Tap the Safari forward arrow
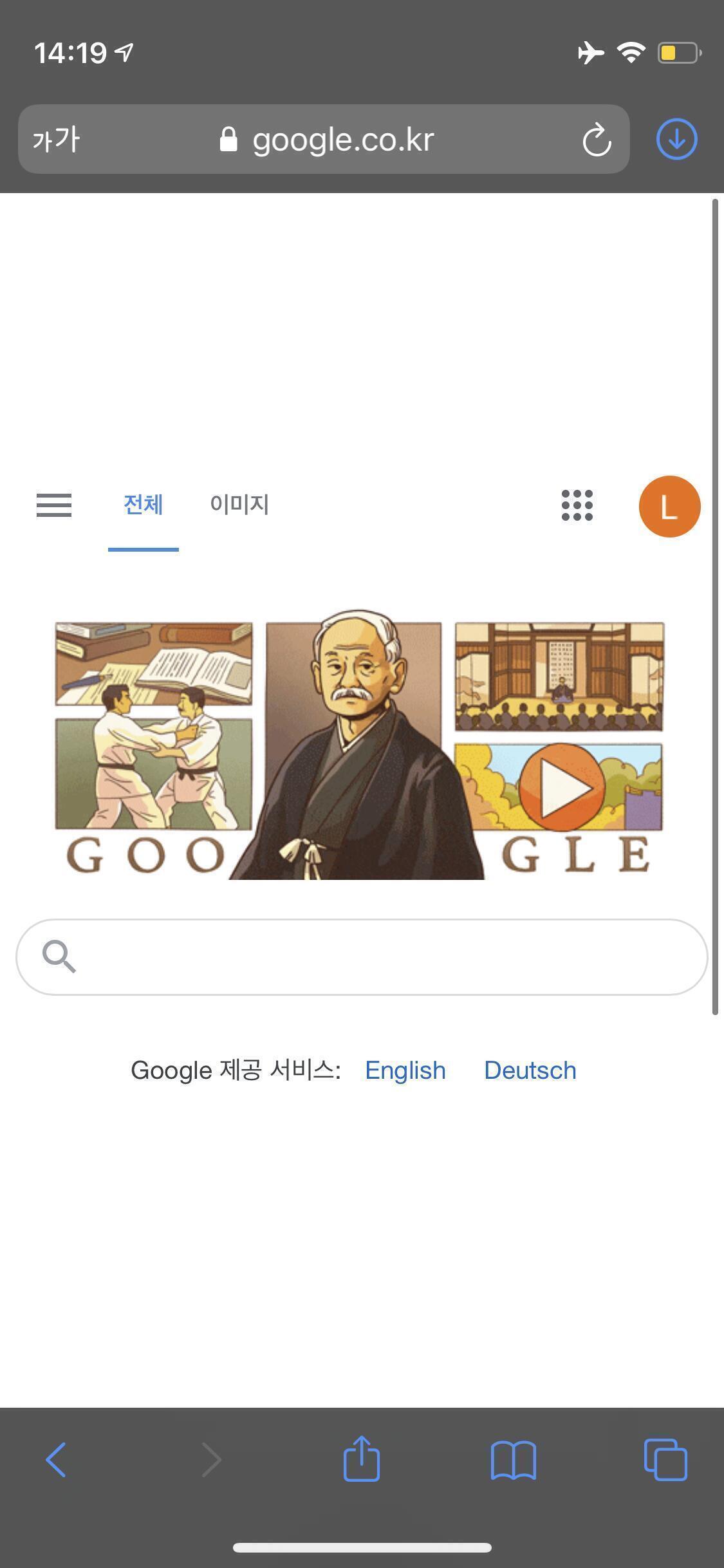Viewport: 724px width, 1568px height. click(x=212, y=1459)
